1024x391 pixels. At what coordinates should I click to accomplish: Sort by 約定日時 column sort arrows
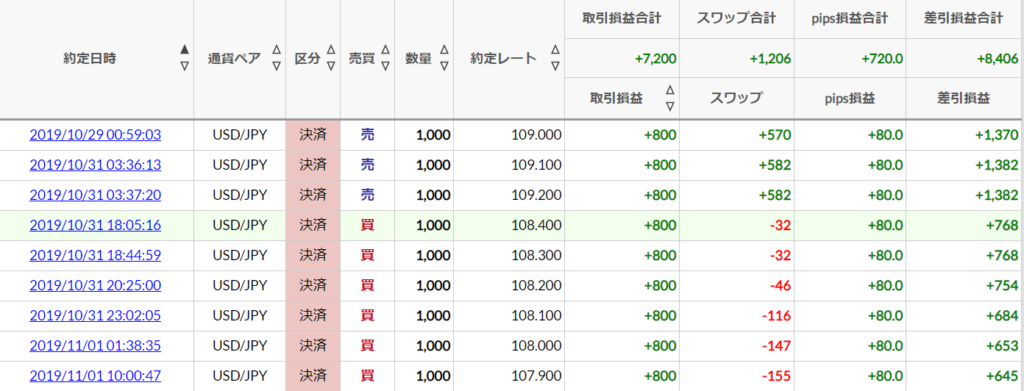tap(185, 58)
